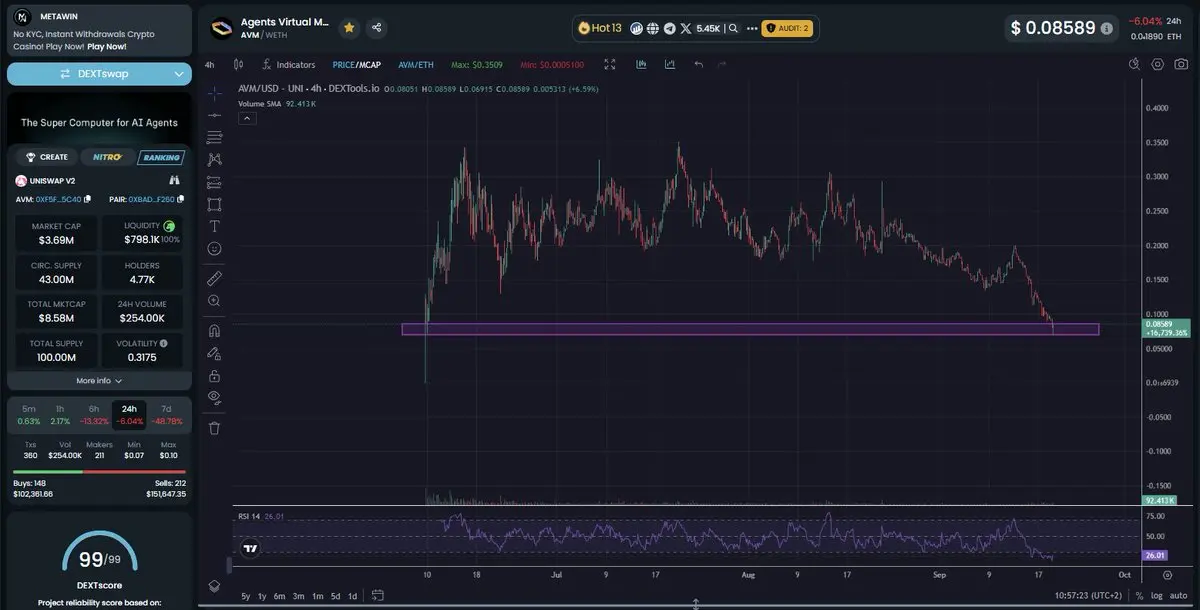
Task: Select the 6h stats tab
Action: (x=94, y=414)
